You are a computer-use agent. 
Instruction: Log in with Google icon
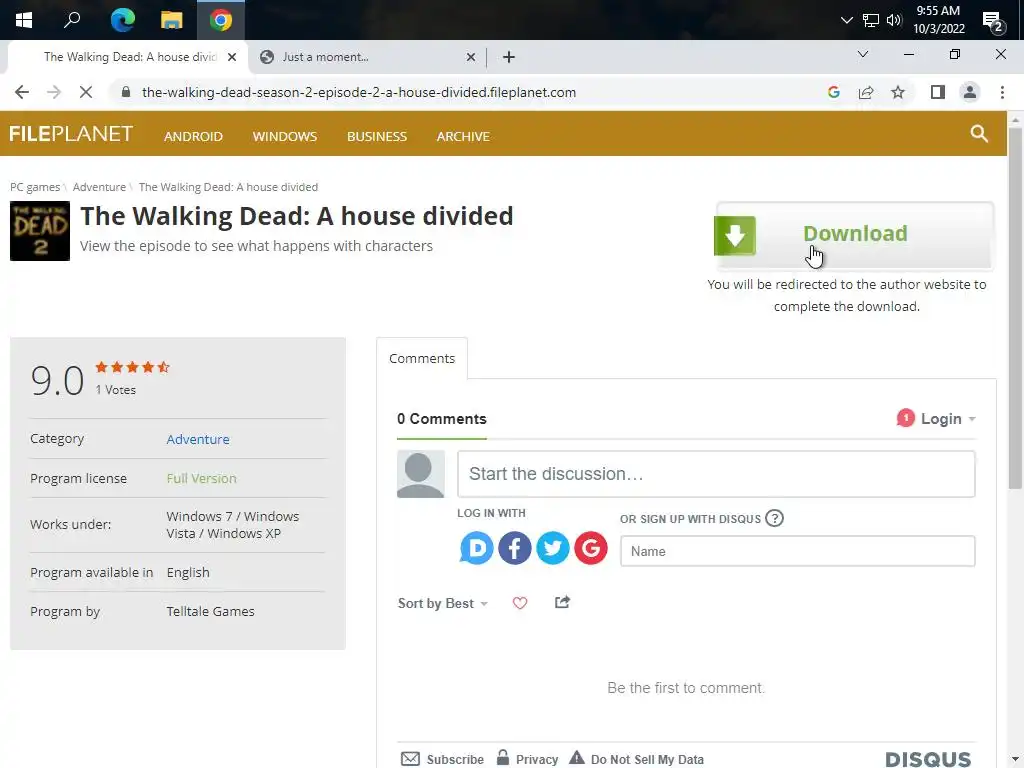[x=591, y=548]
